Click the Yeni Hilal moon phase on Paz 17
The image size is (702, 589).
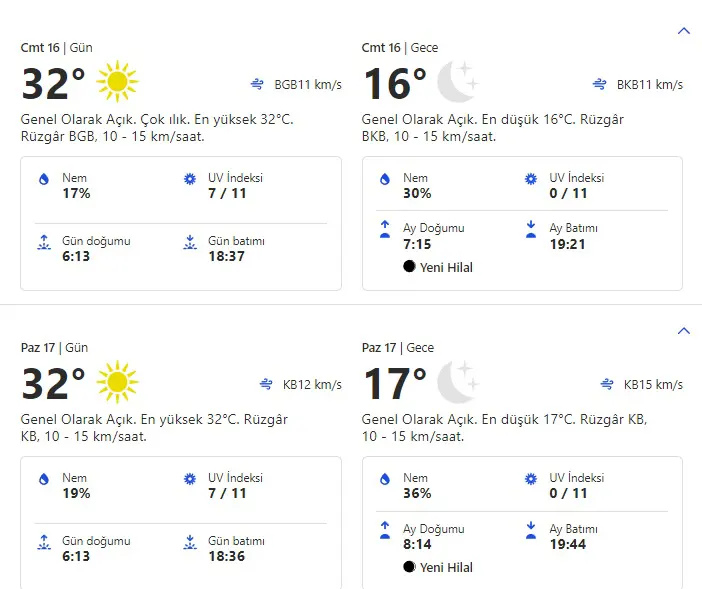click(x=438, y=567)
